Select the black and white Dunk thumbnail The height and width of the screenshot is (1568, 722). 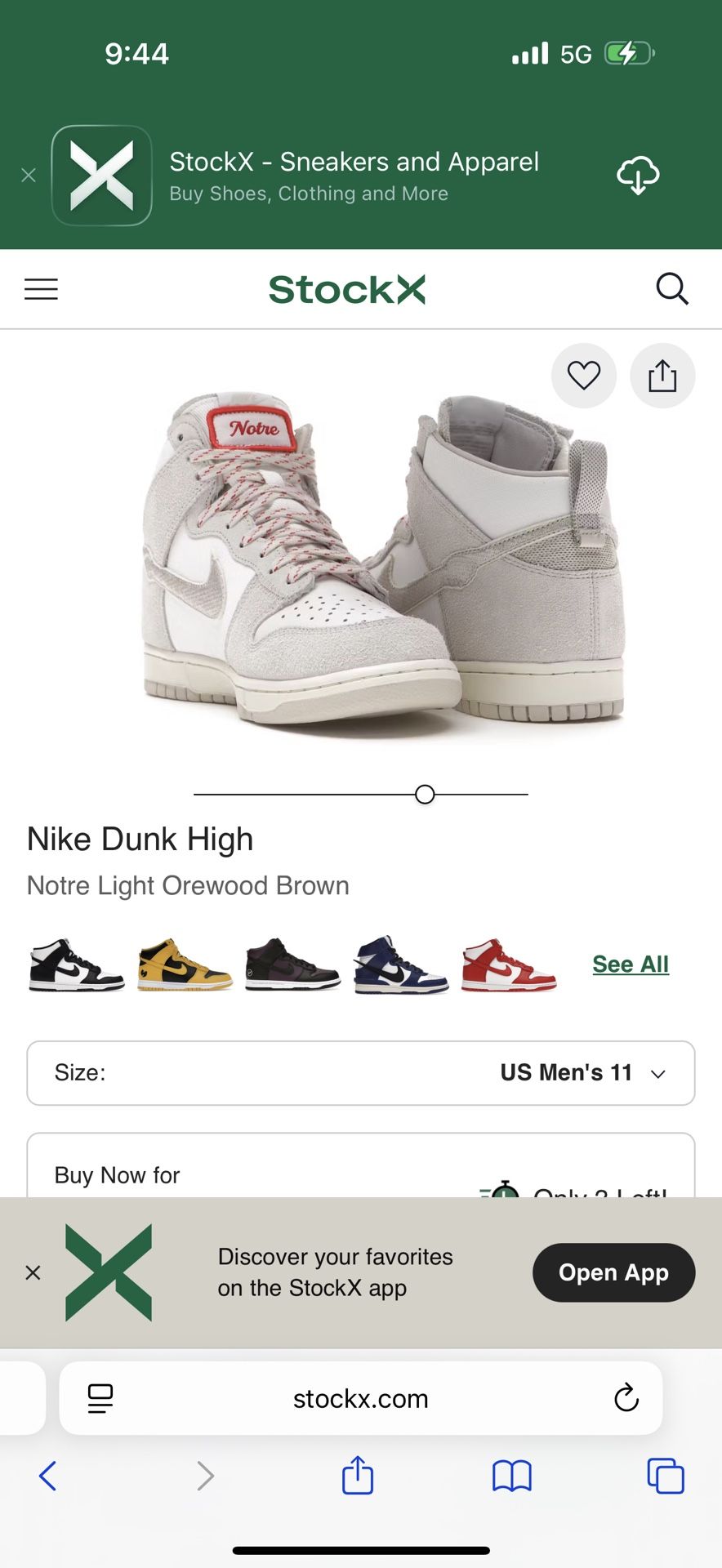(x=76, y=964)
